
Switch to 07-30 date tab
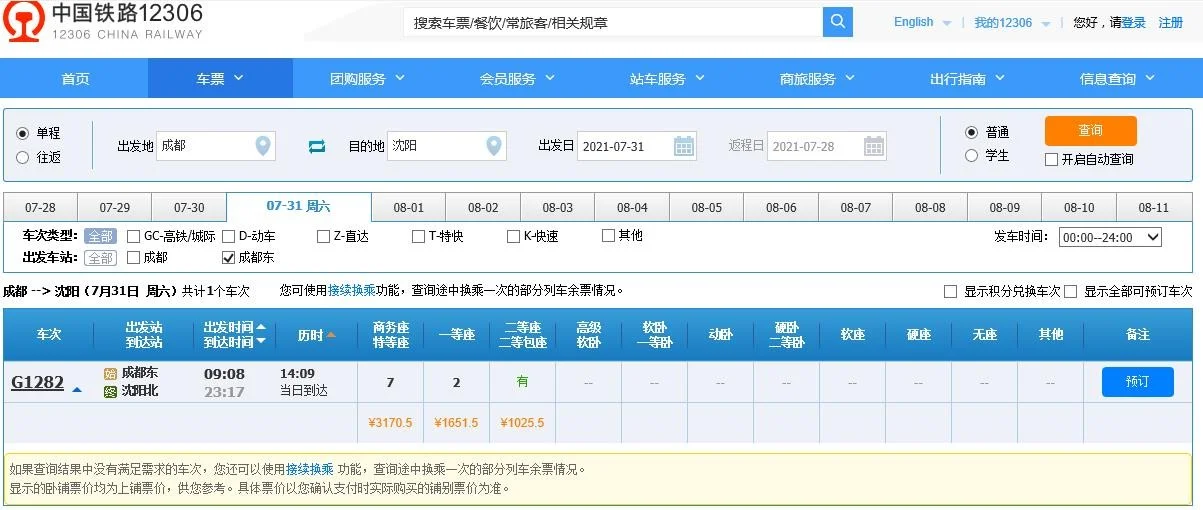click(x=189, y=208)
